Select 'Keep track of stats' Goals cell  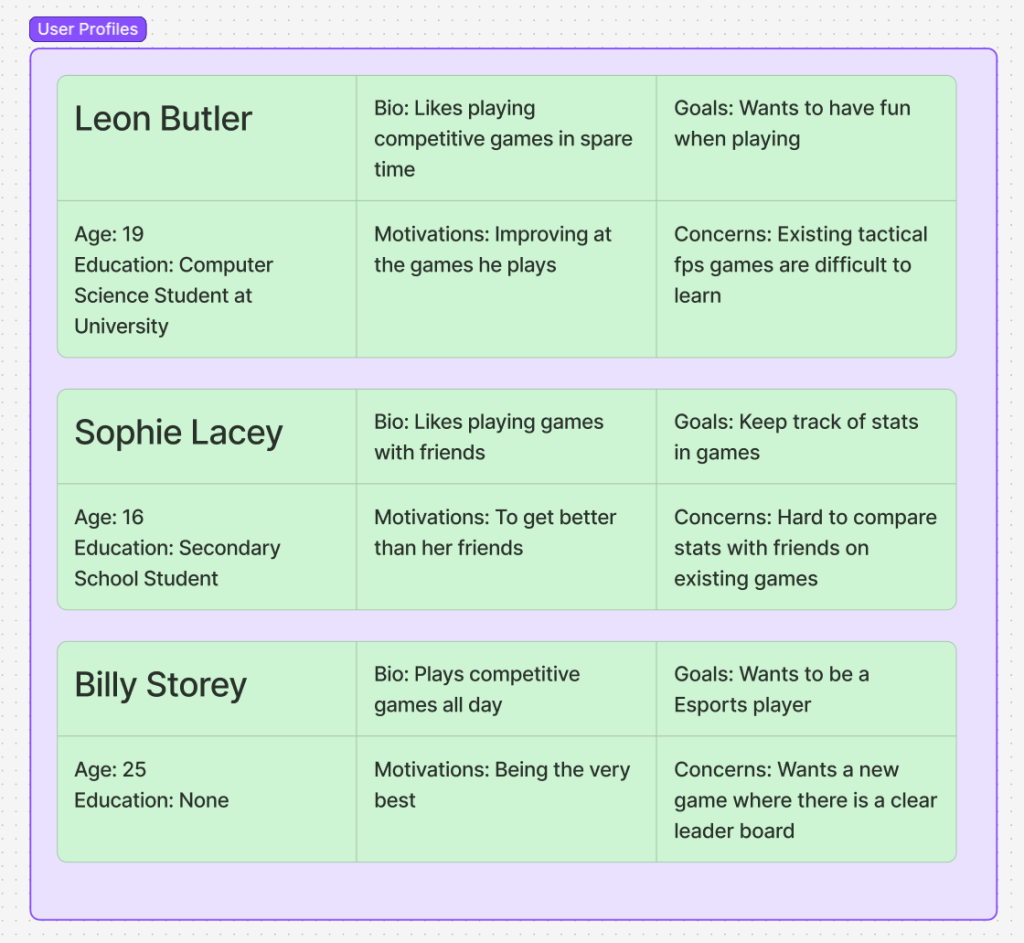pyautogui.click(x=805, y=436)
